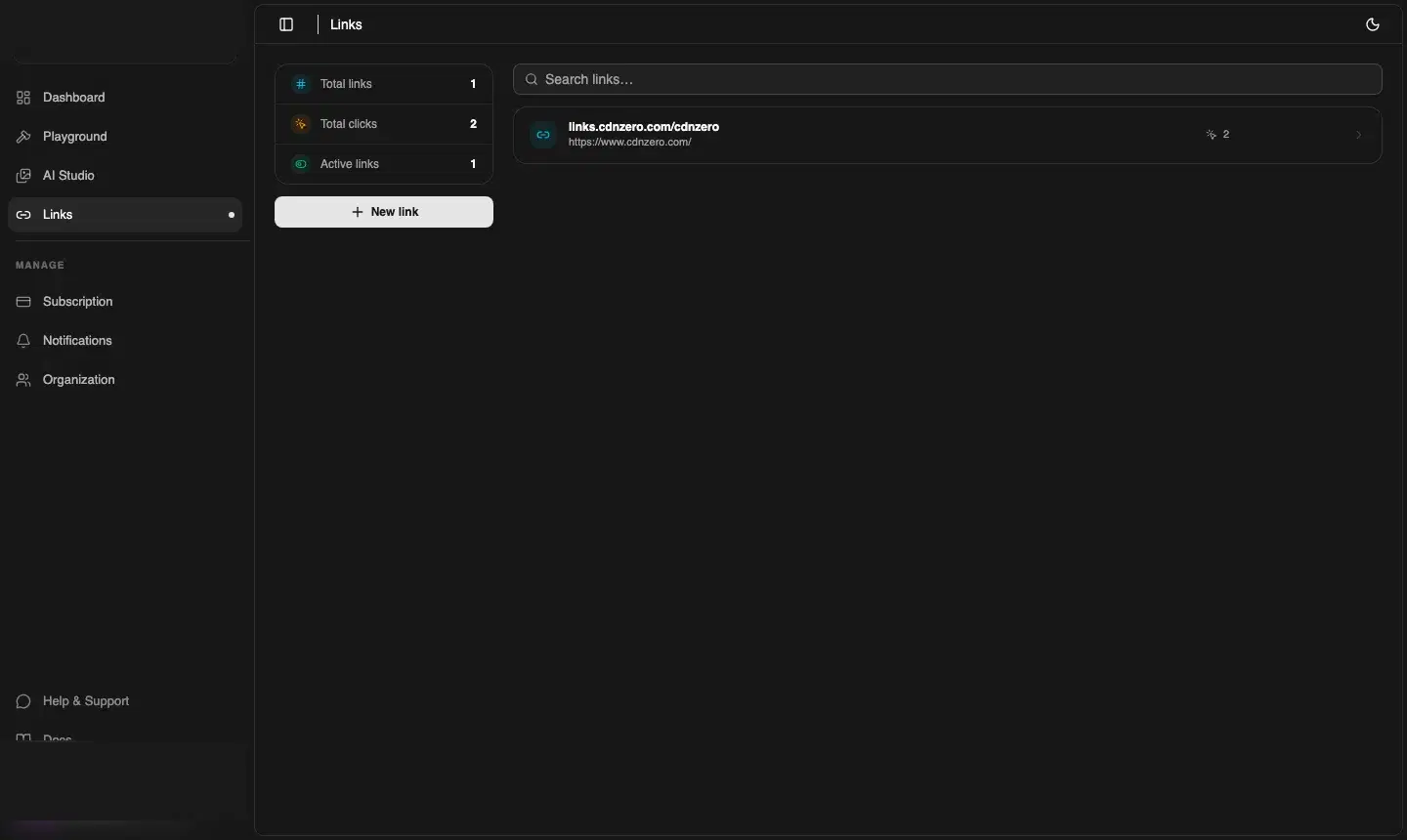The width and height of the screenshot is (1407, 840).
Task: Click the MANAGE section label
Action: pos(40,266)
